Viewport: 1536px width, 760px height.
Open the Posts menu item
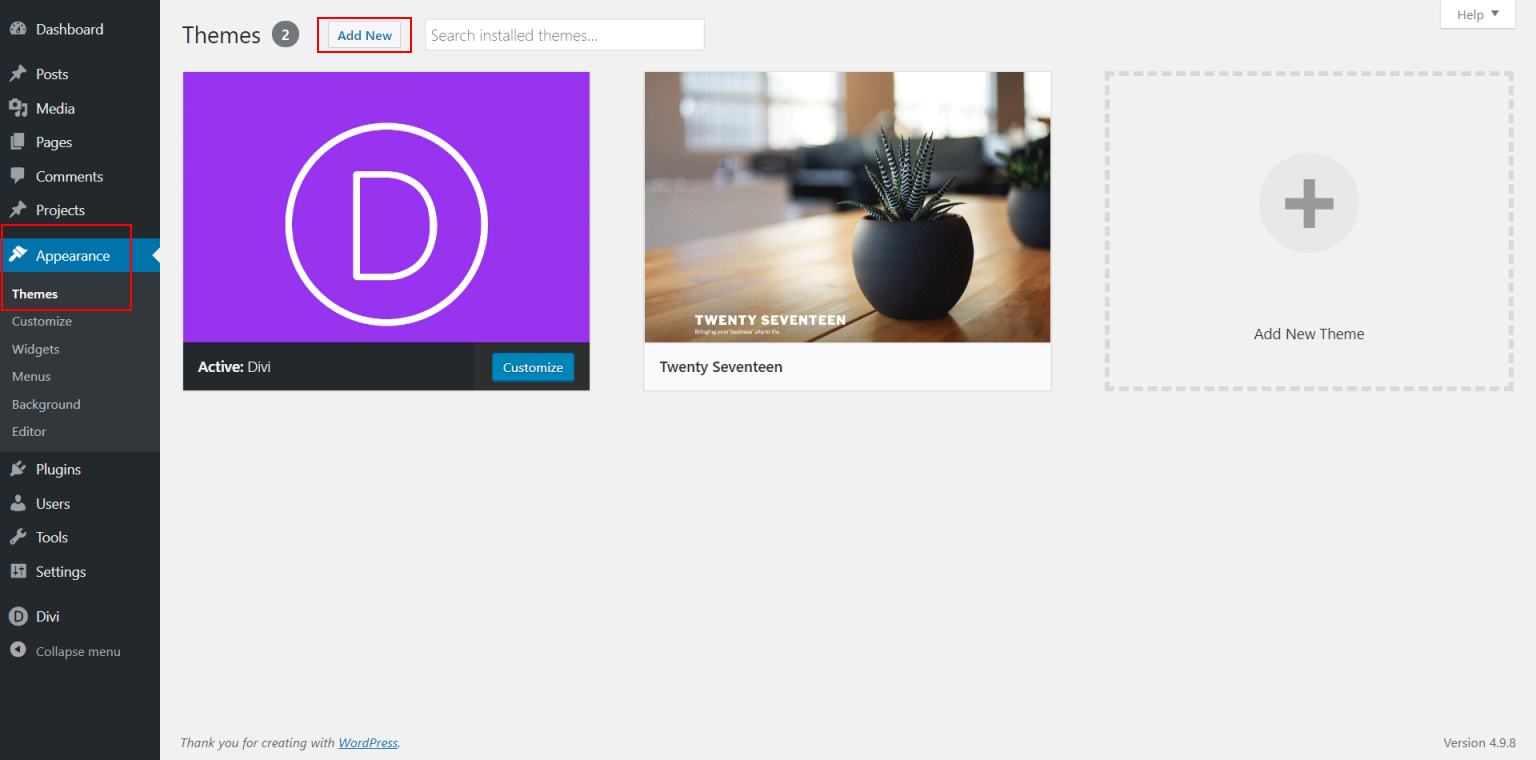coord(80,74)
